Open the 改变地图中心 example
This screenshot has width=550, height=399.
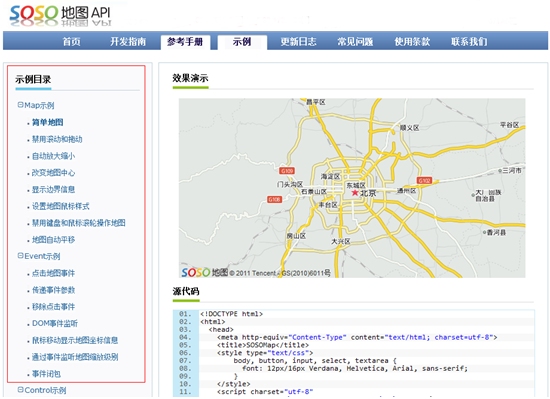53,173
